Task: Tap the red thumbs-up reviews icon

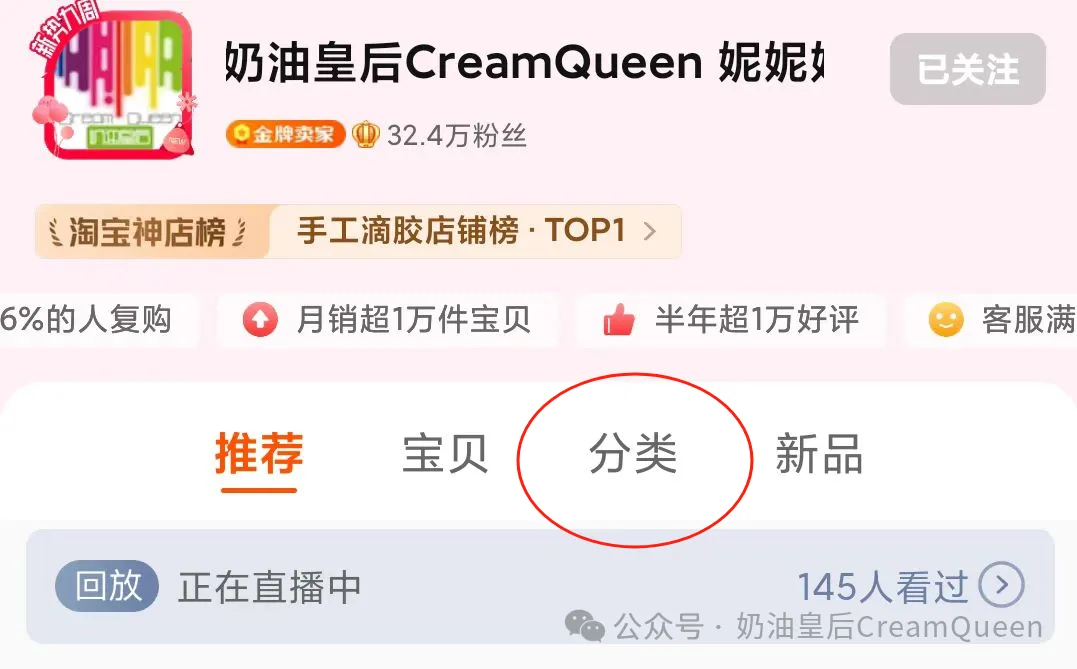Action: (618, 319)
